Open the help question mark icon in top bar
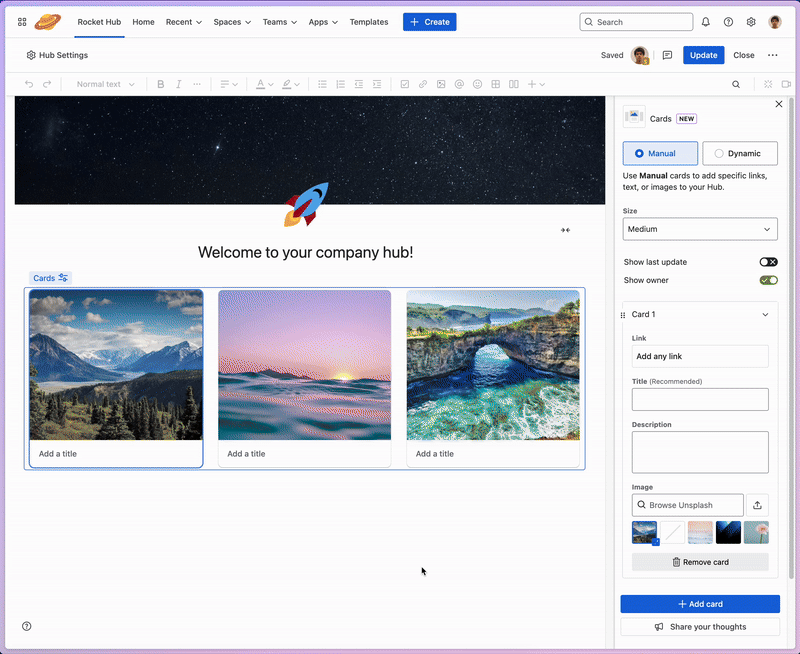Viewport: 800px width, 654px height. (728, 22)
